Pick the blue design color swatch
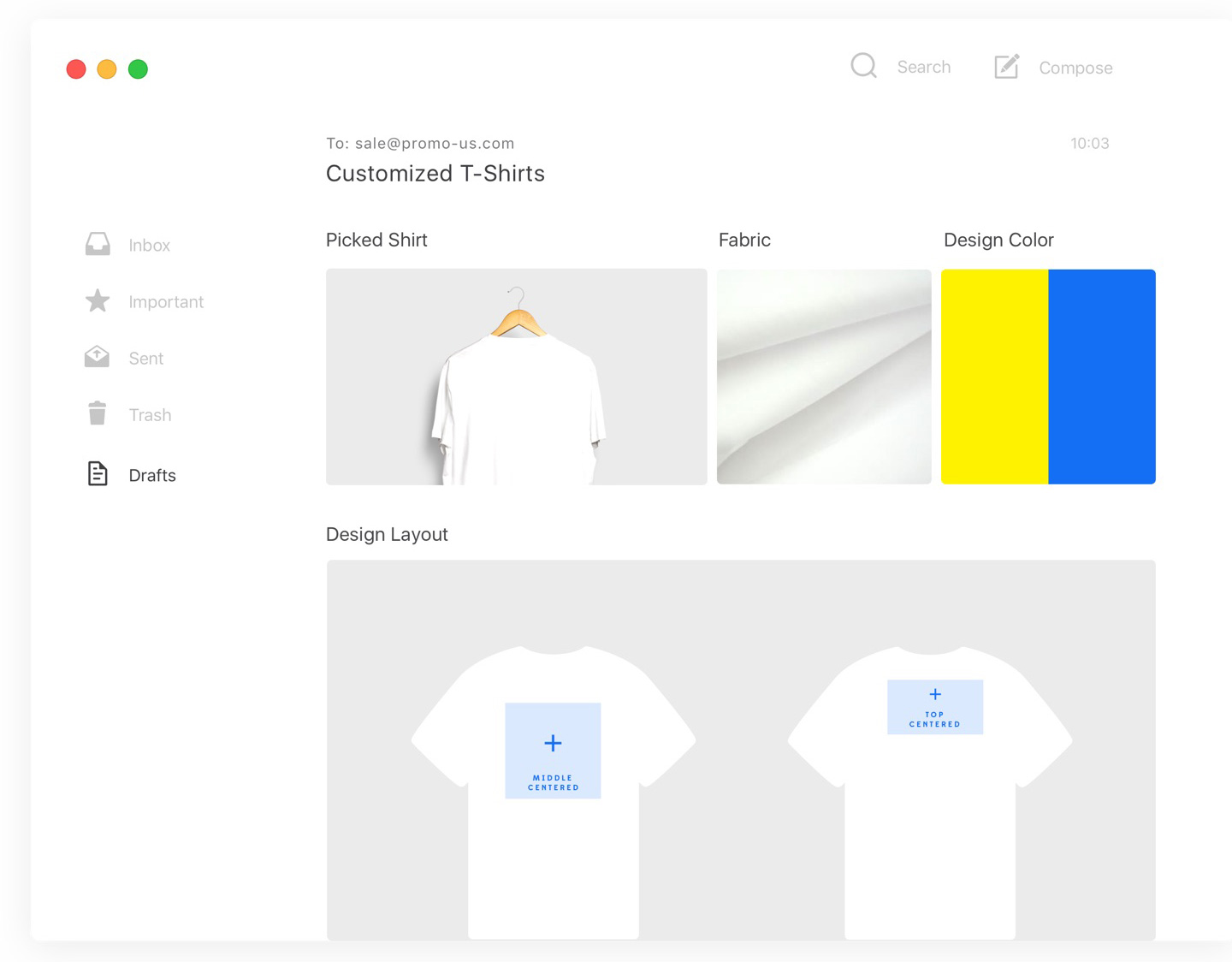This screenshot has height=962, width=1232. point(1102,377)
